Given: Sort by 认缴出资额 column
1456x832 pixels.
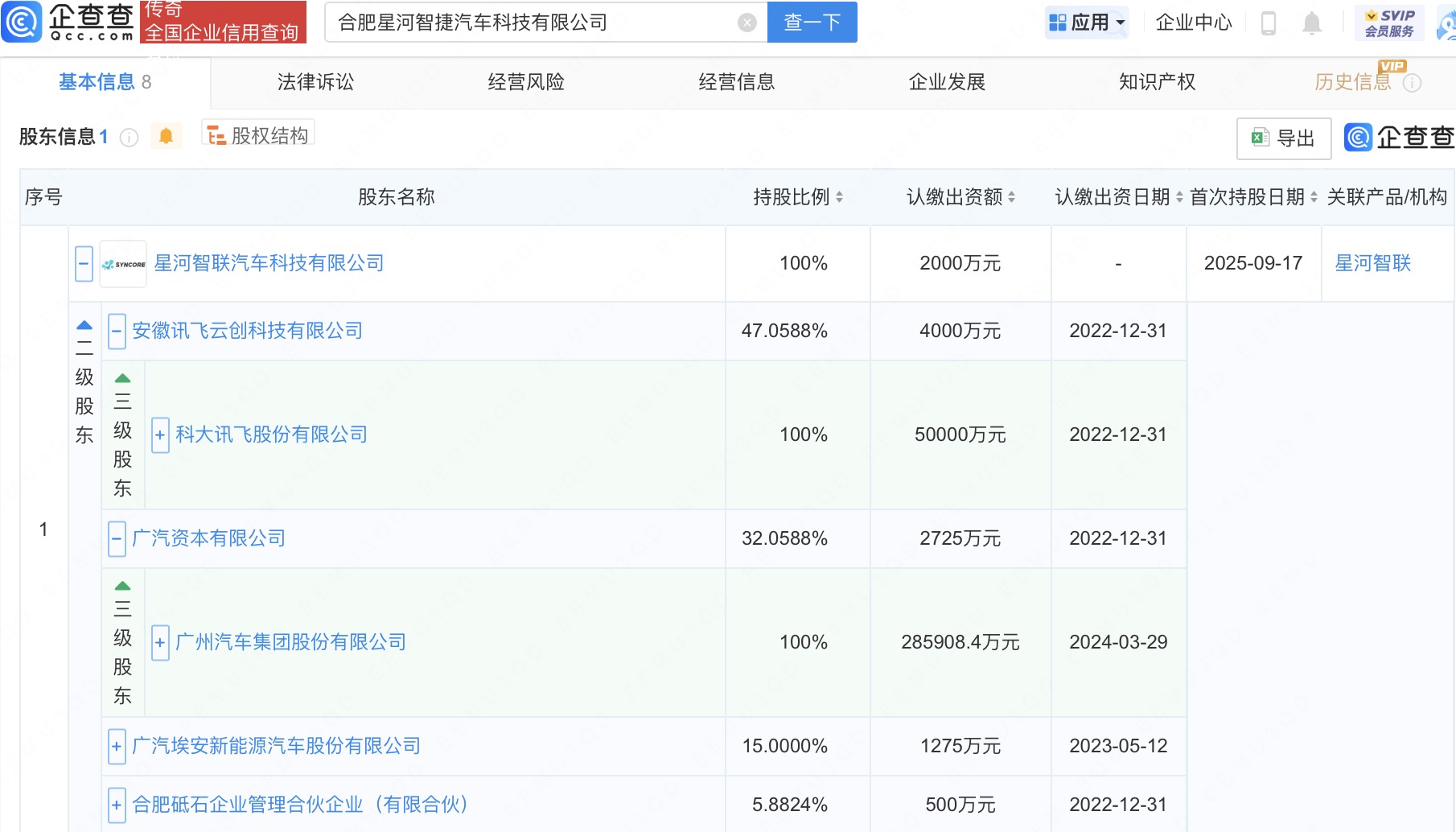Looking at the screenshot, I should pos(1011,197).
